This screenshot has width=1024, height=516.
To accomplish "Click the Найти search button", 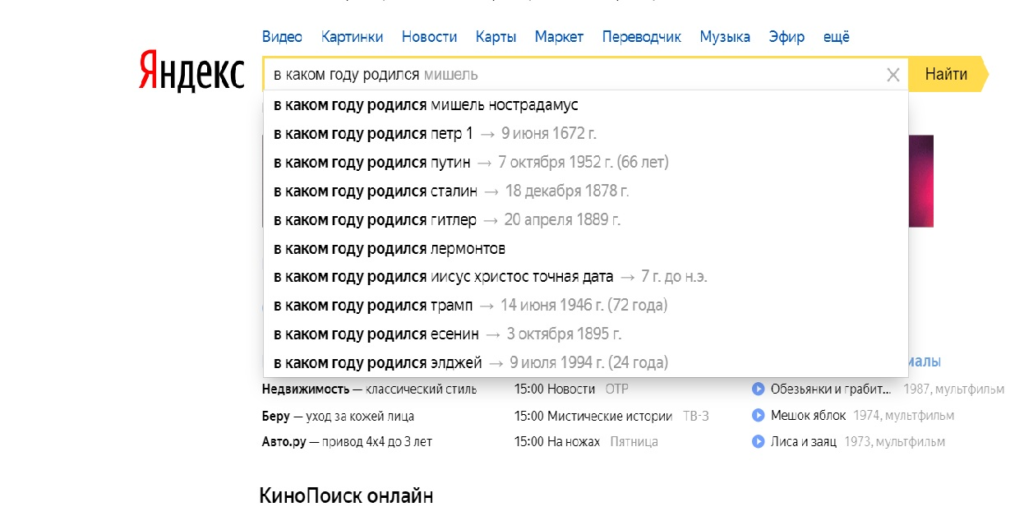I will click(948, 74).
